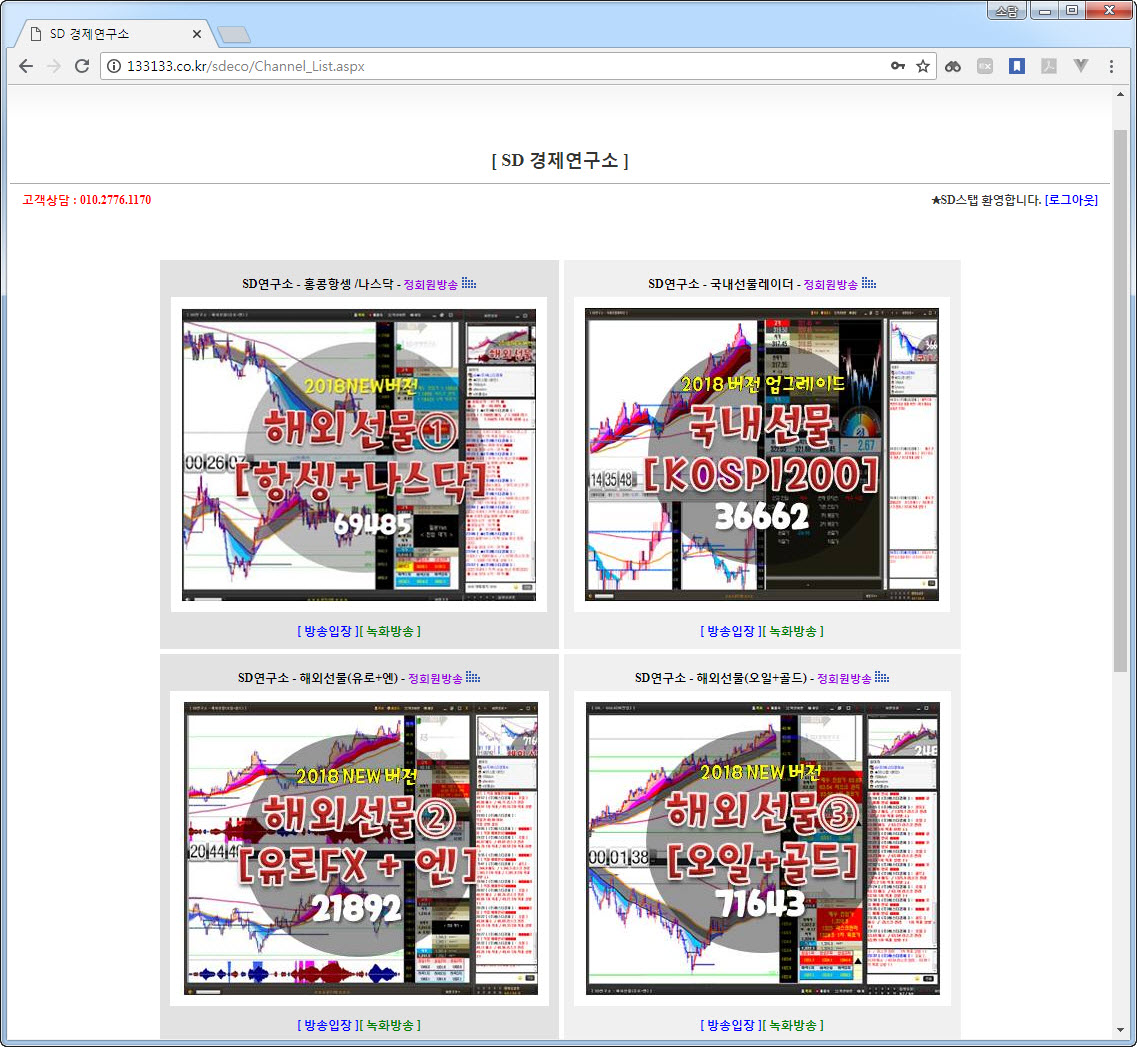Open the blue bookmark extension icon
The width and height of the screenshot is (1137, 1047).
[1017, 66]
